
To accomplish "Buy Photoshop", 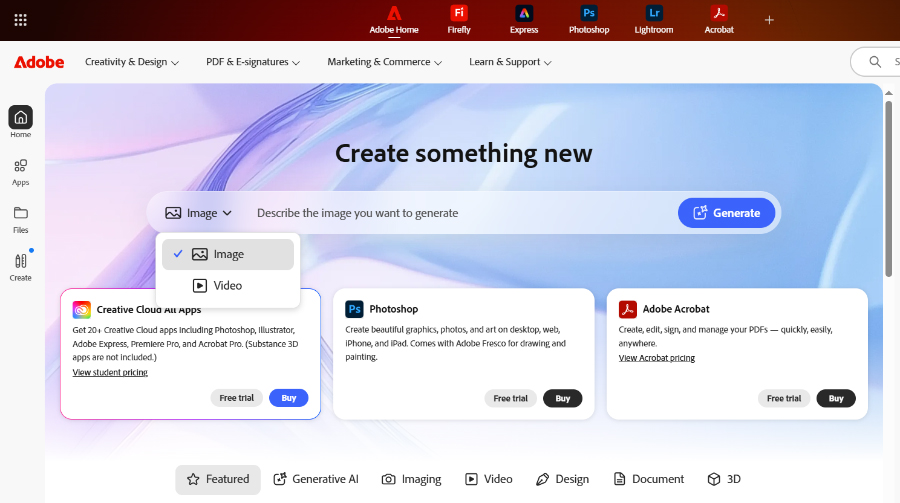I will point(562,398).
